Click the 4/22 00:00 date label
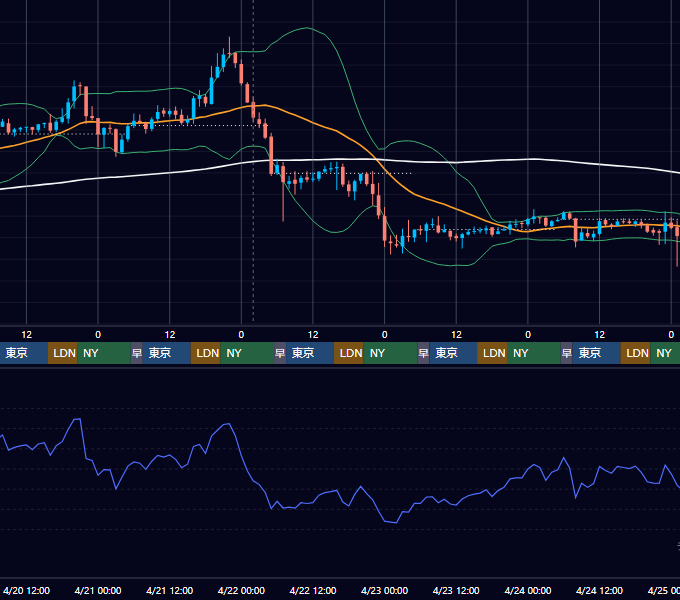 click(x=241, y=590)
